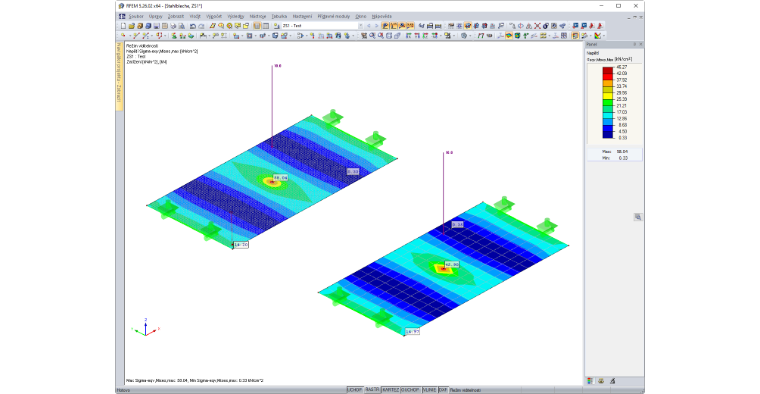Click the yellow color swatch in legend

point(607,95)
